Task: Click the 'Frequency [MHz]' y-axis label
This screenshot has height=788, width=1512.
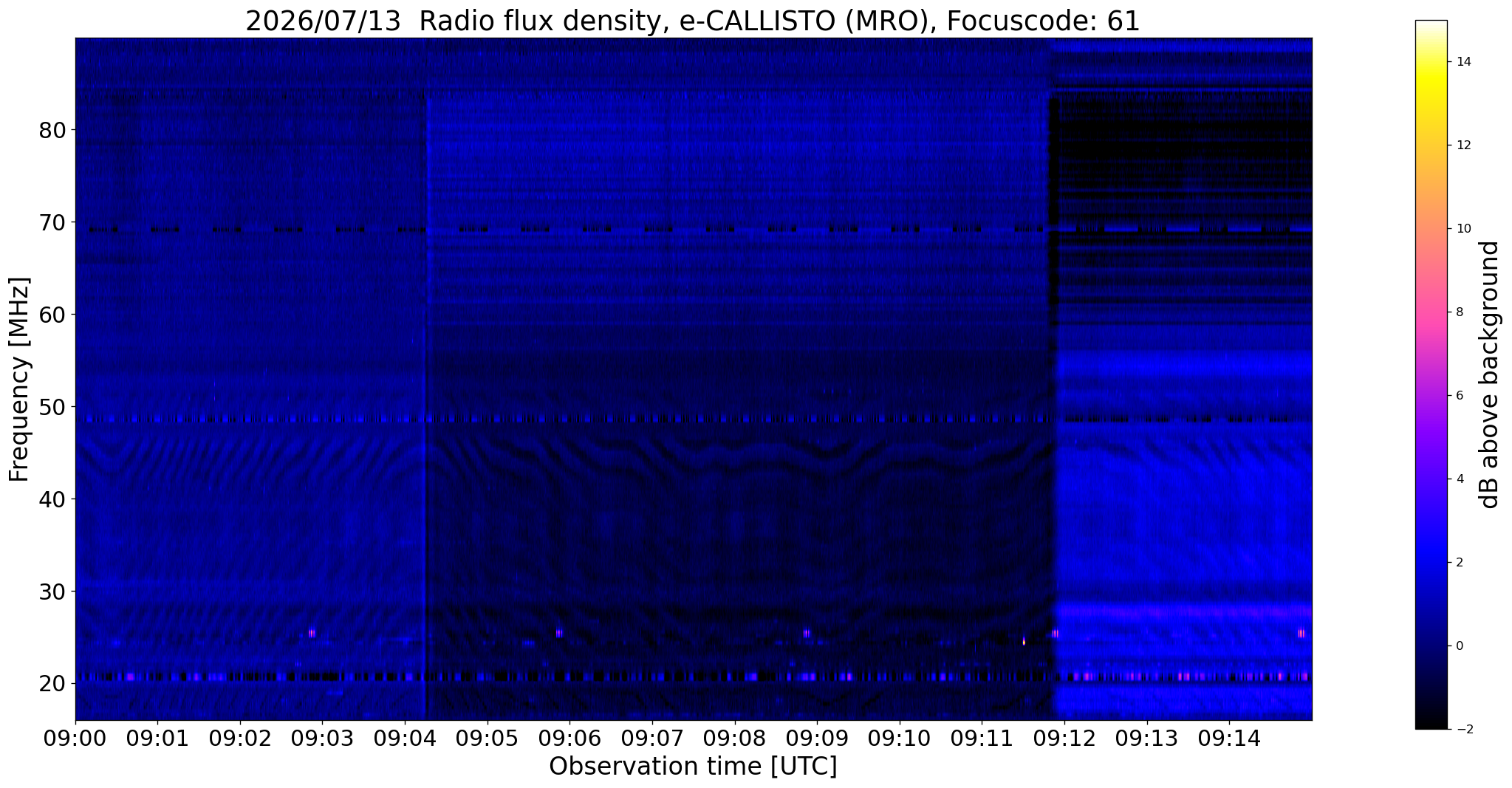Action: (x=20, y=379)
